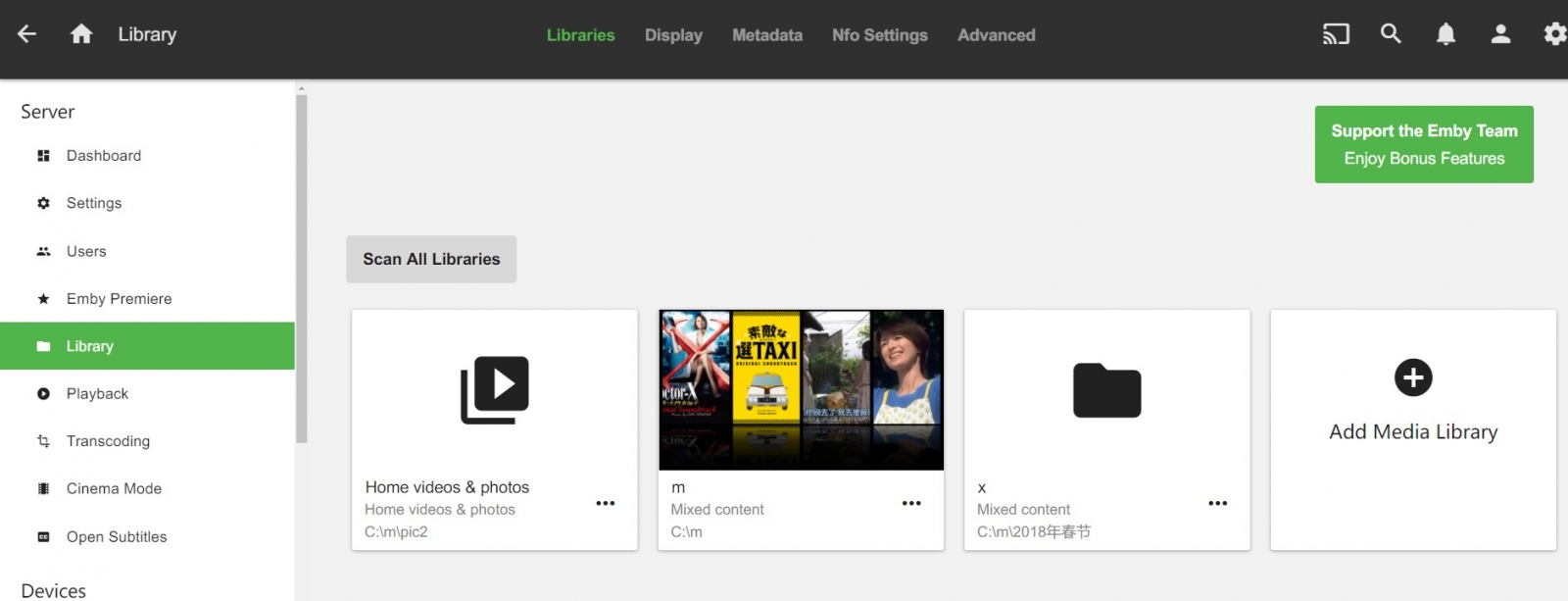
Task: Click the Cinema Mode film icon
Action: (43, 488)
